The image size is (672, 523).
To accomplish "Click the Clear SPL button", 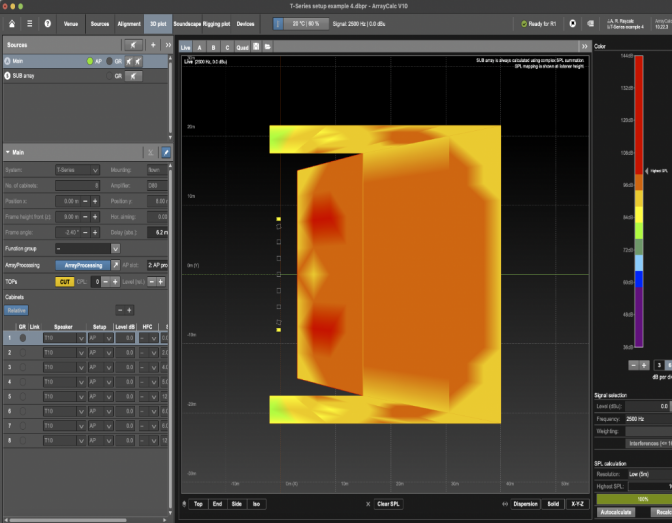I will coord(388,503).
